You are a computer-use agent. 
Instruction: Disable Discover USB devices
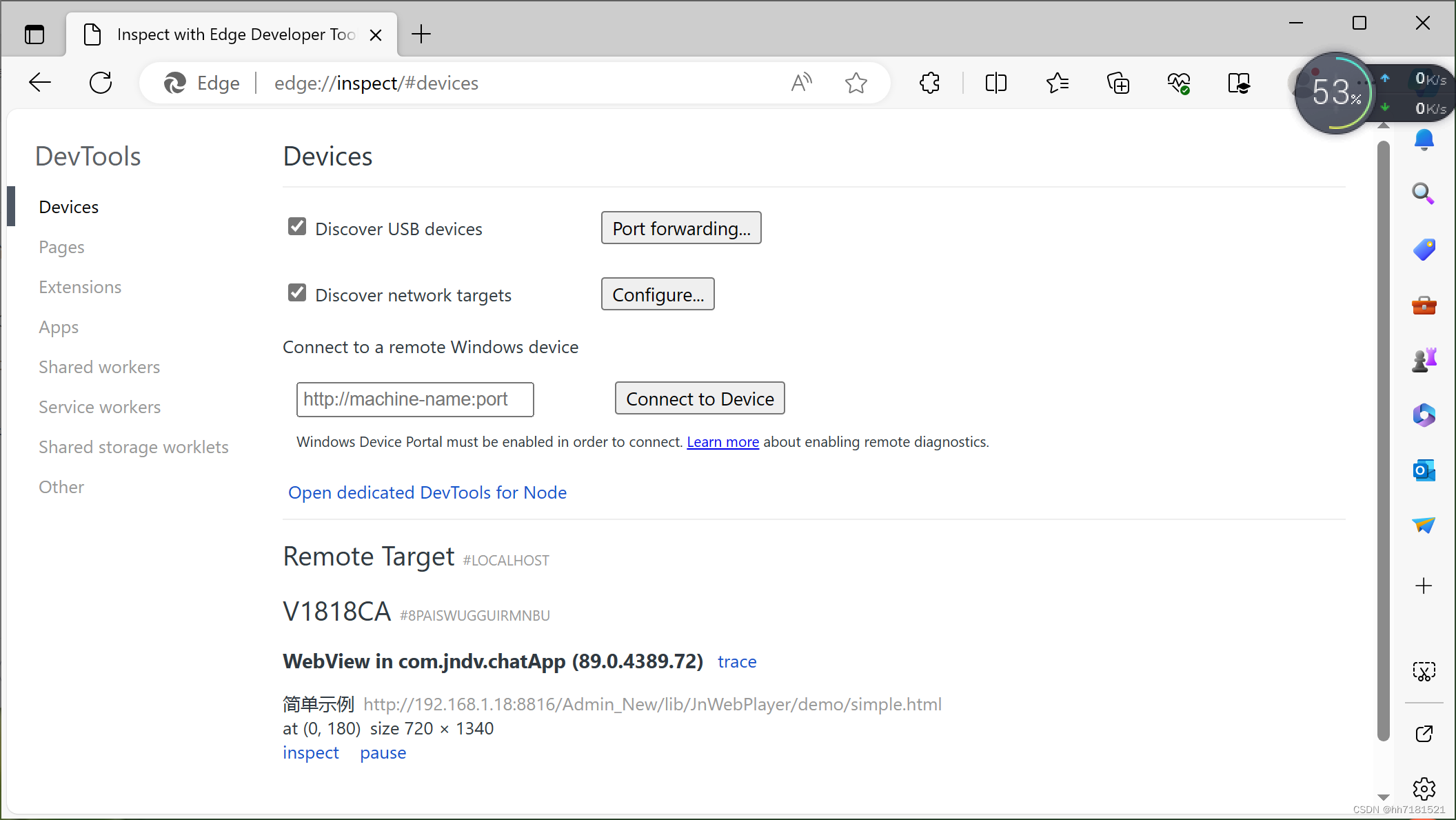click(296, 226)
